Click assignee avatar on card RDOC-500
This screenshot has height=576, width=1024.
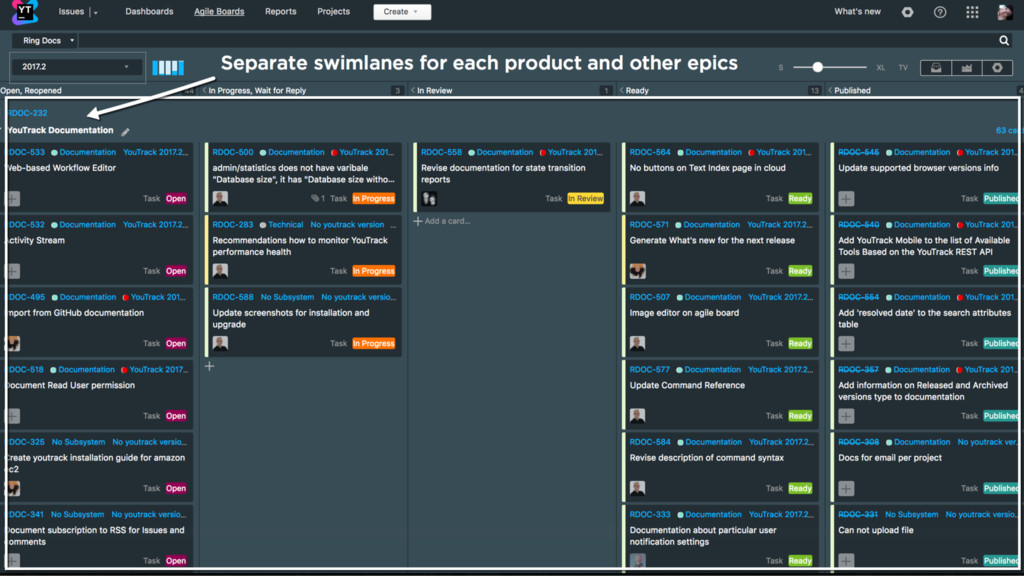click(220, 198)
